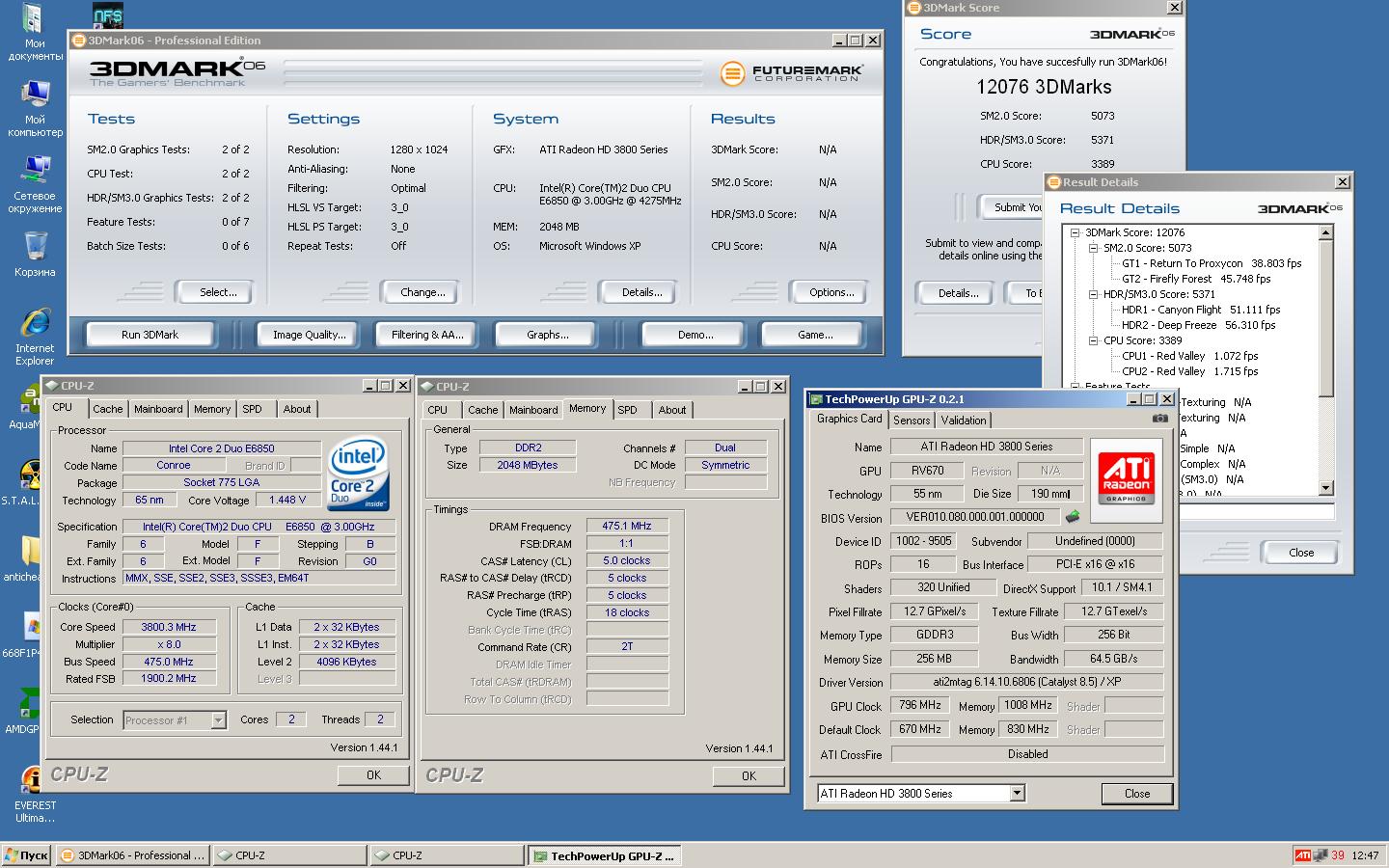Screen dimensions: 1389x868
Task: Click the Core Speed 3800.3 MHz value
Action: (168, 627)
